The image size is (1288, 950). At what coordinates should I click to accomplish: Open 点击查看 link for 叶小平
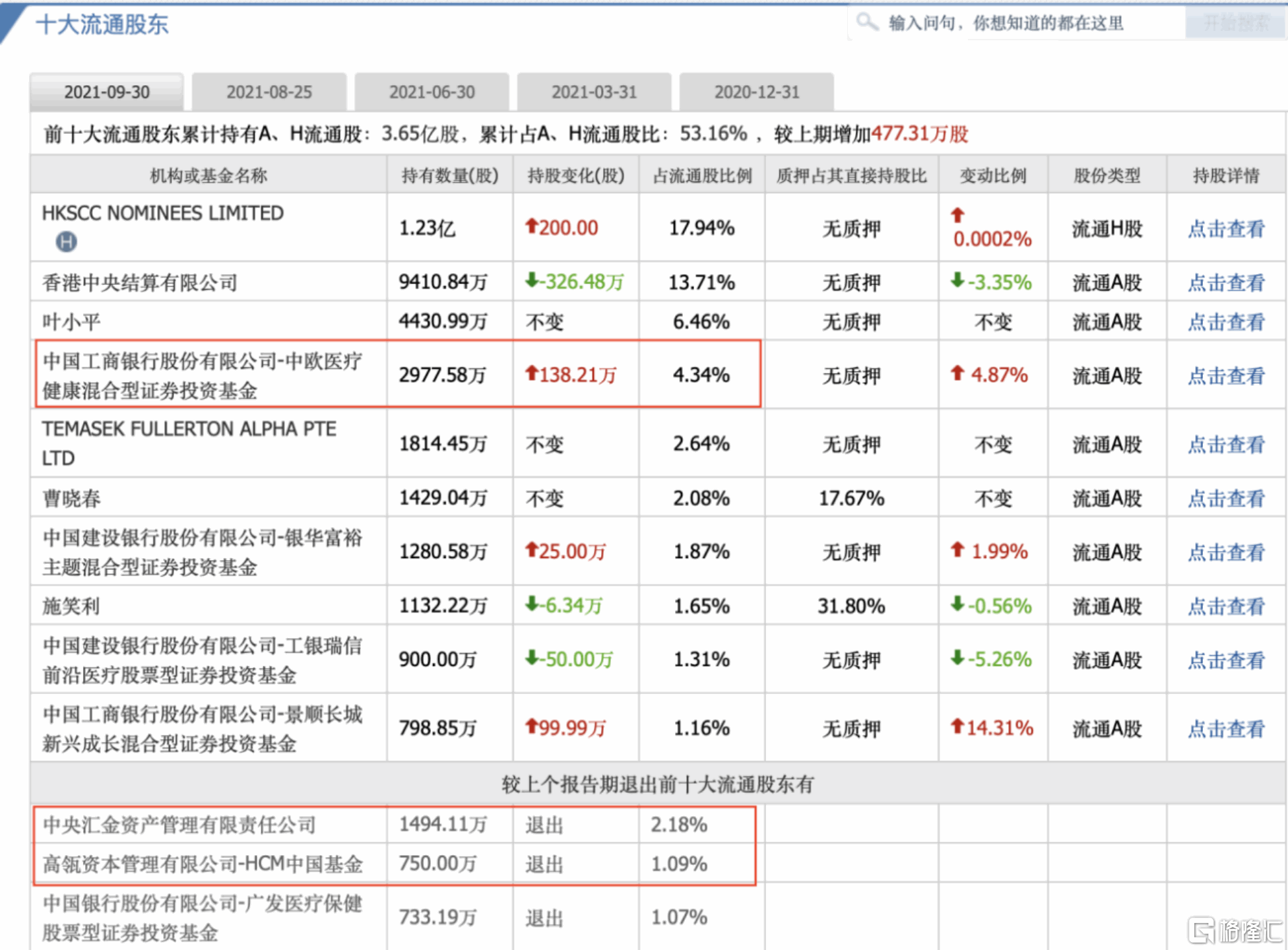click(x=1226, y=322)
